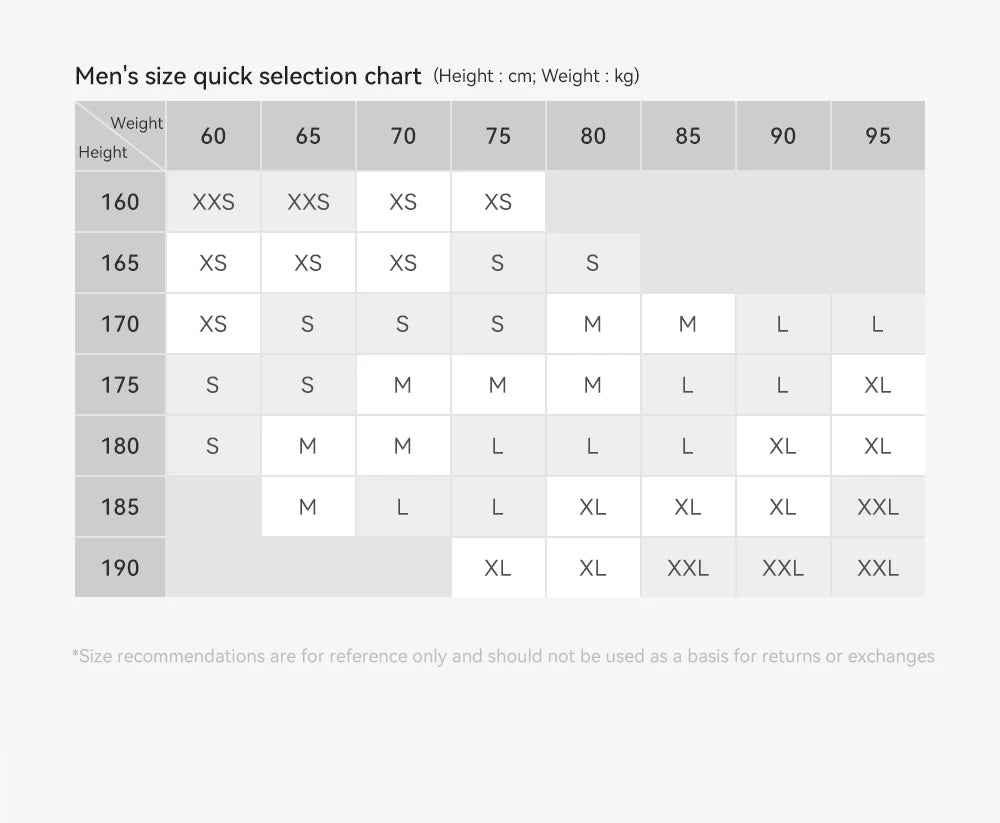
Task: Select the 190 cm height row header
Action: [x=120, y=568]
